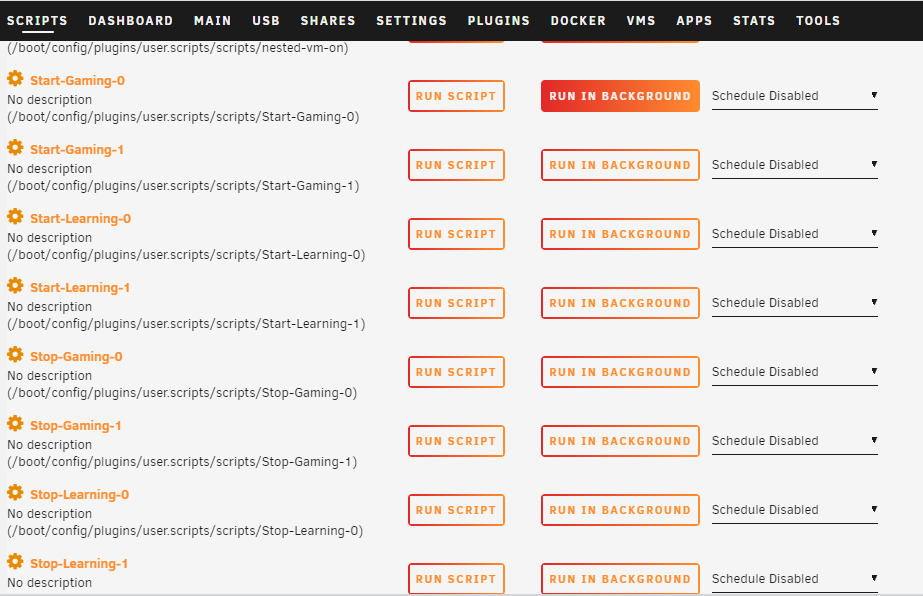
Task: Run the Stop-Learning-1 script
Action: 456,578
